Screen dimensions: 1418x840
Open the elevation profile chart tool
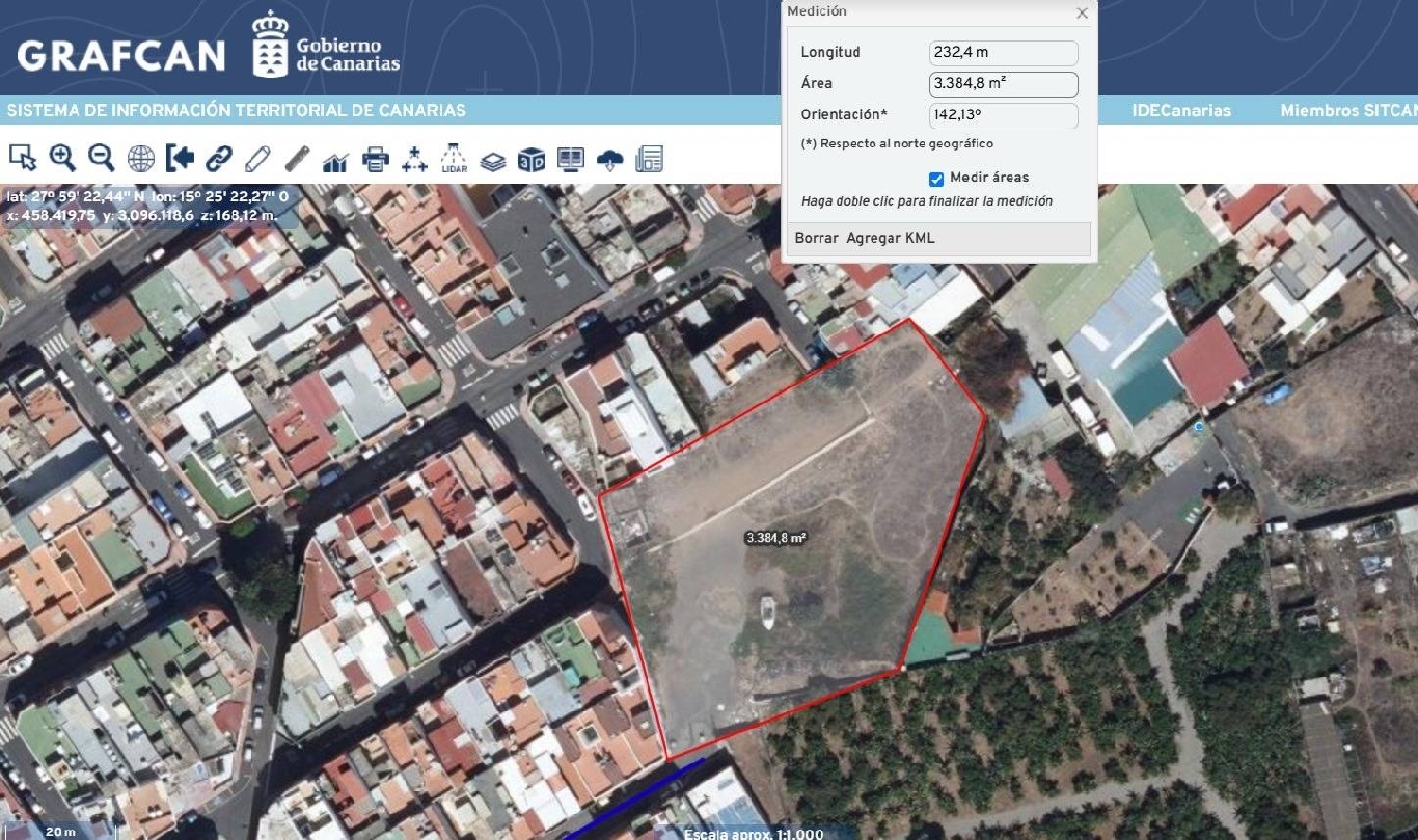point(336,160)
